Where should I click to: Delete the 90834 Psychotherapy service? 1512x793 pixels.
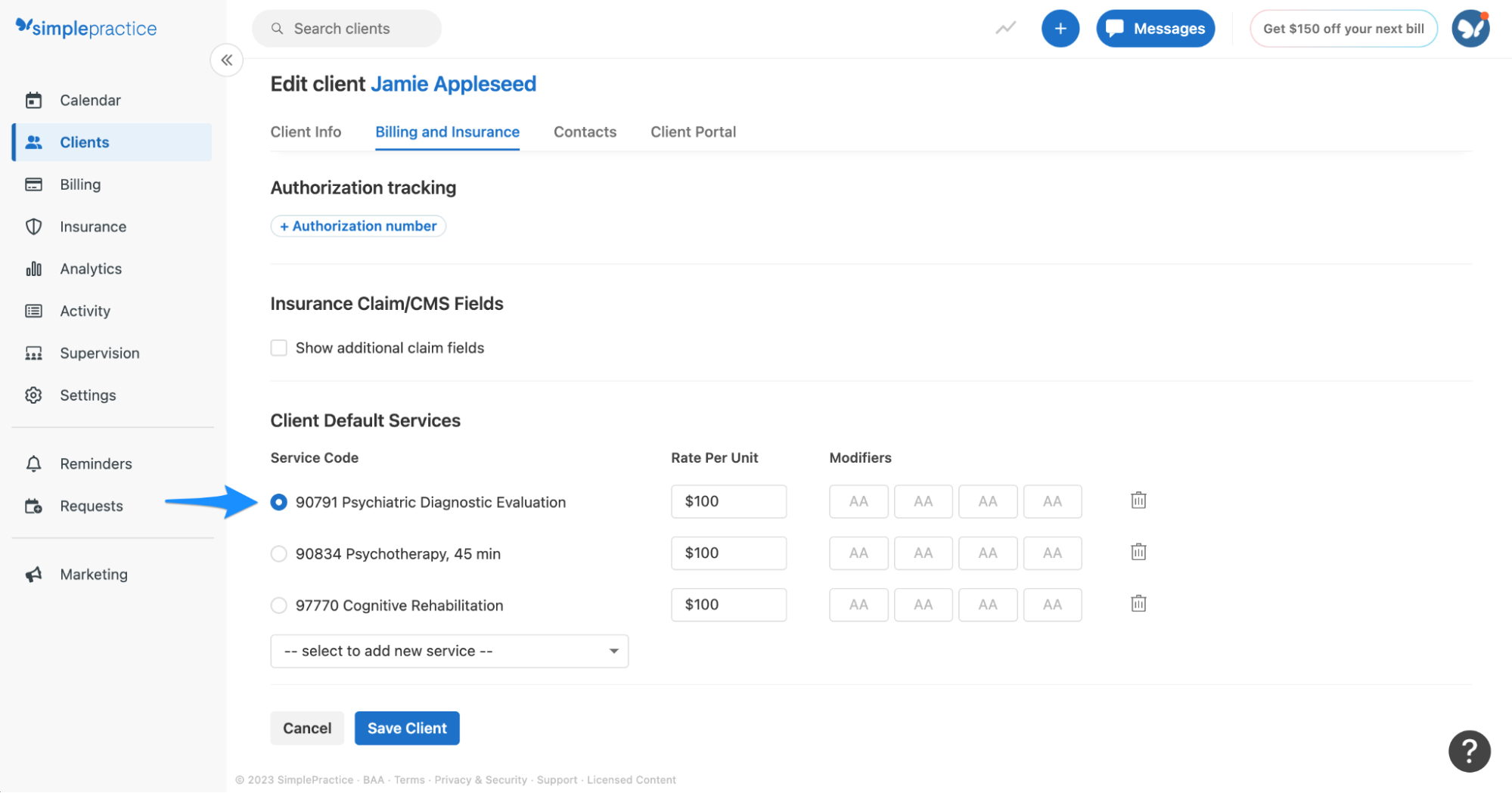(1138, 552)
